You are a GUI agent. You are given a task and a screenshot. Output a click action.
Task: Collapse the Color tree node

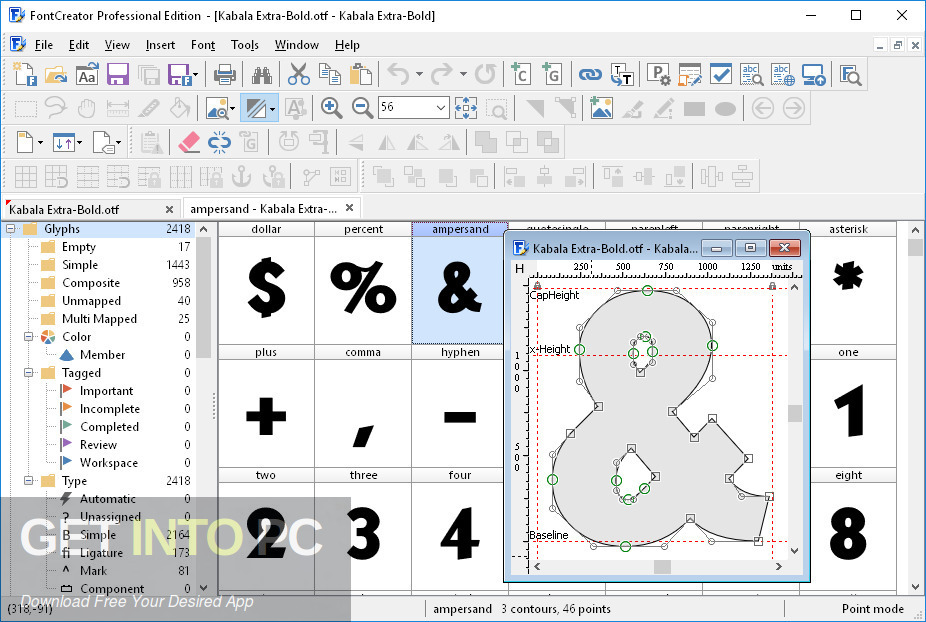tap(28, 337)
